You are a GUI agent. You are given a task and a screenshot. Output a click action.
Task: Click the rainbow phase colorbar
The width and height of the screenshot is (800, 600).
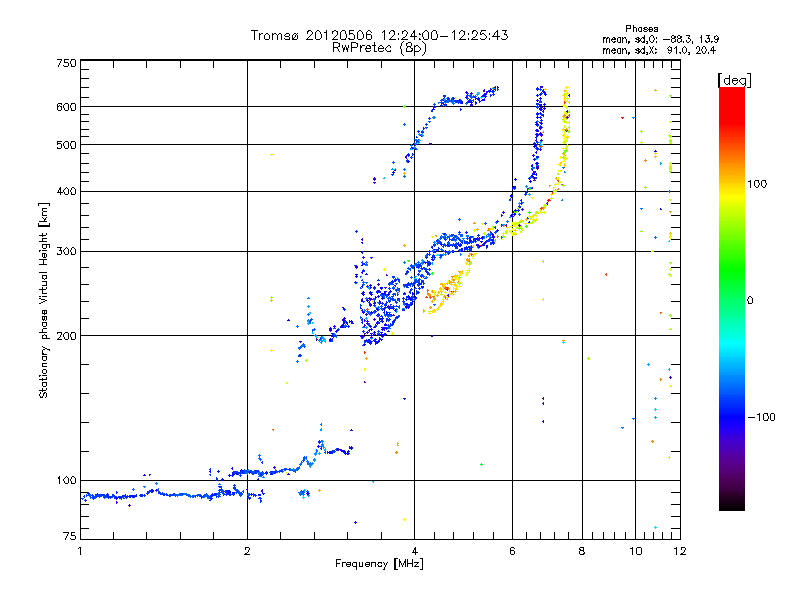tap(732, 298)
